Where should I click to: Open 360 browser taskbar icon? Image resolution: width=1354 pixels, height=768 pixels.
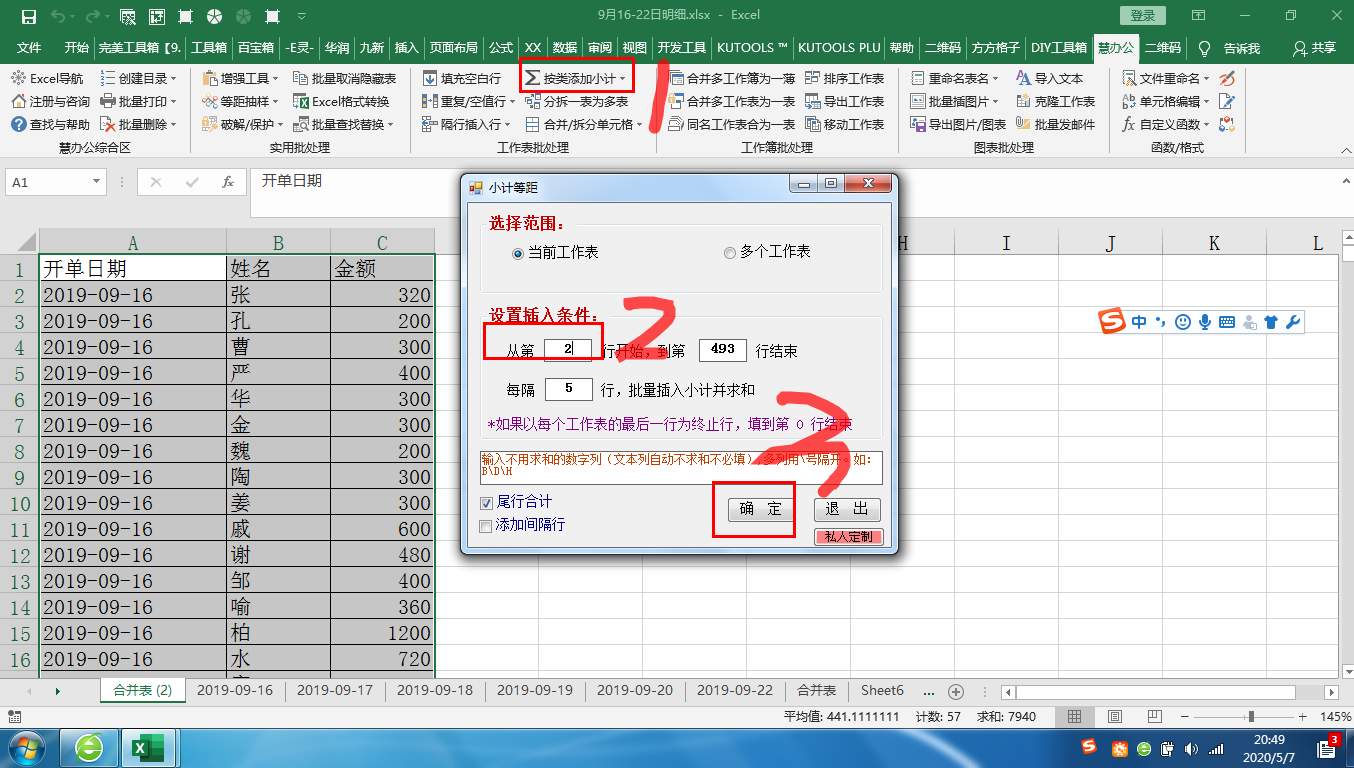pos(89,748)
